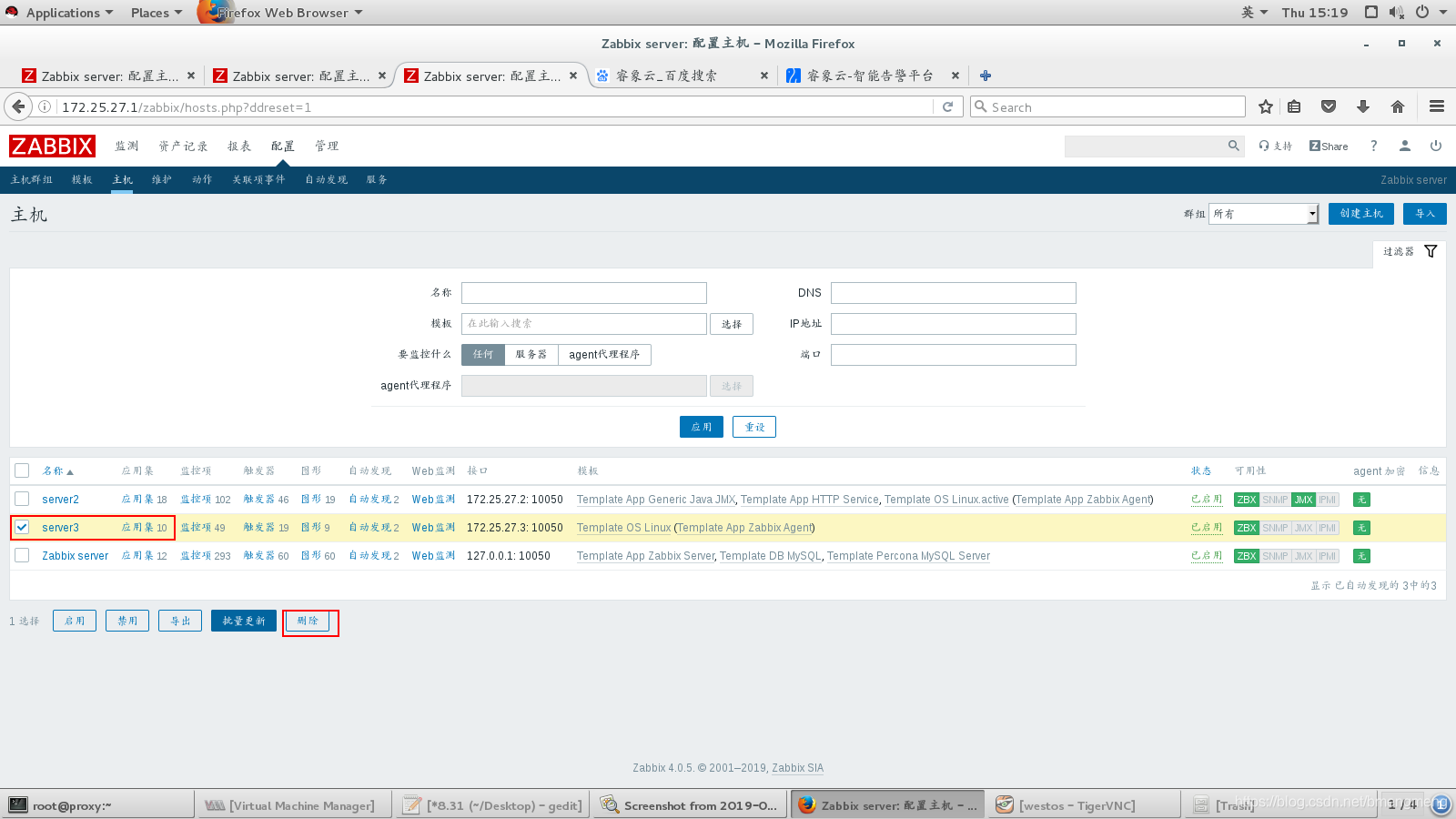Image resolution: width=1456 pixels, height=819 pixels.
Task: Click the 禁用 button below the table
Action: tap(127, 621)
